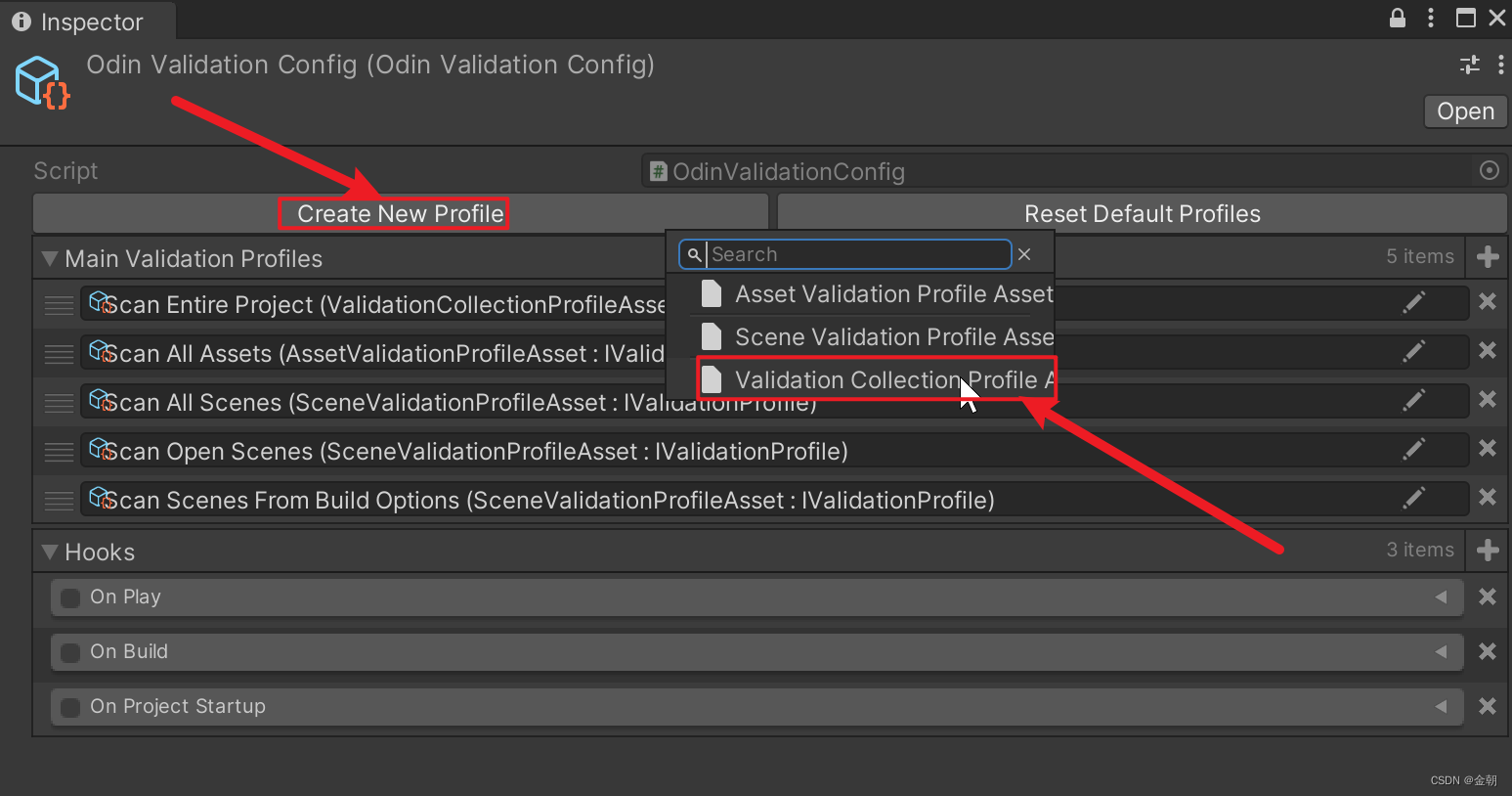Collapse the Hooks section
Screen dimensions: 1512x796
50,553
